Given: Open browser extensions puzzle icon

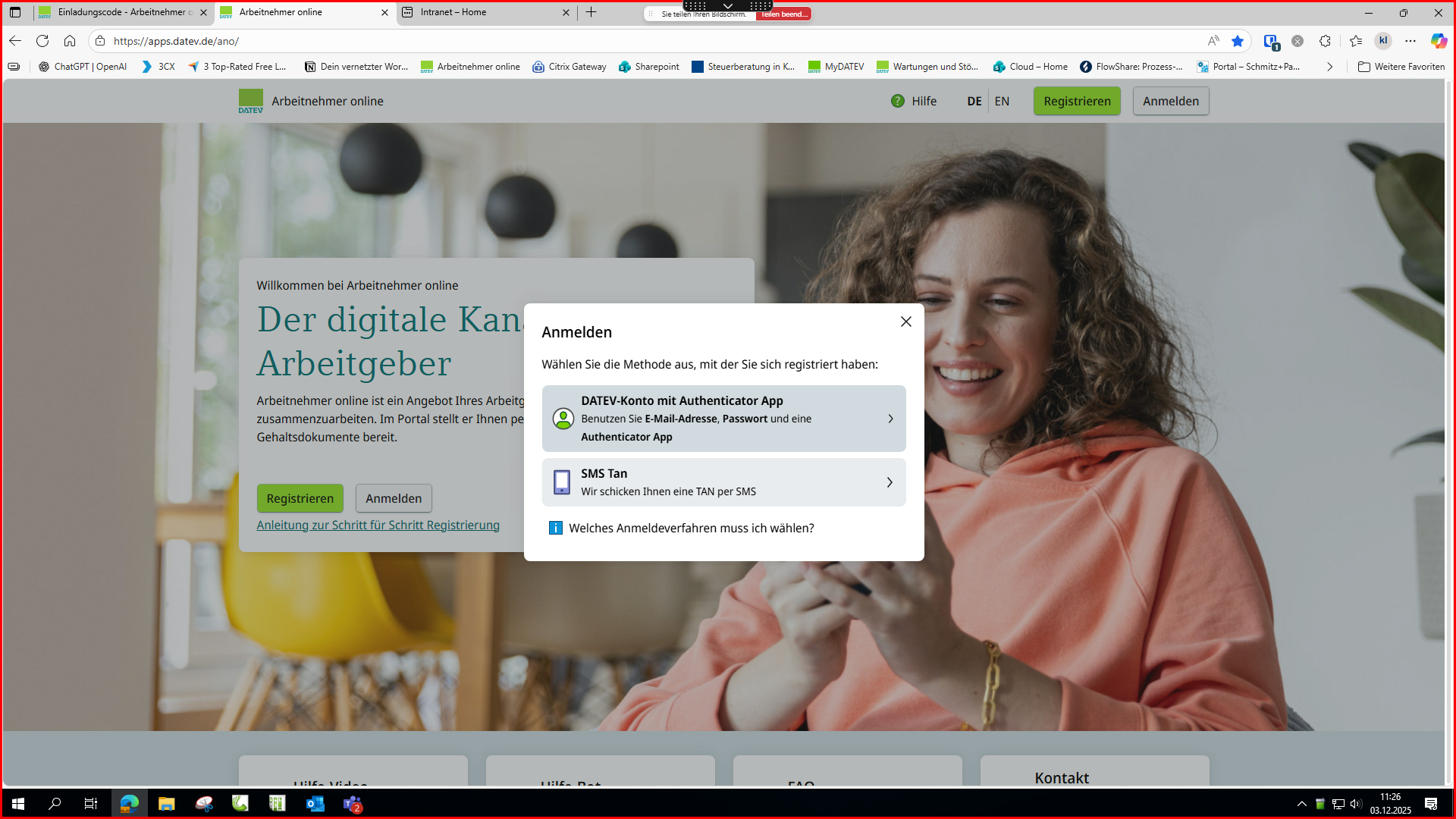Looking at the screenshot, I should pos(1325,41).
